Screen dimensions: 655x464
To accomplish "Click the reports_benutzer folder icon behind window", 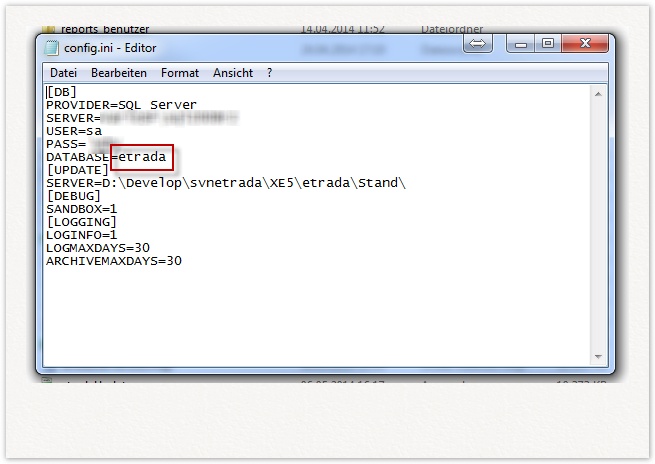I will 49,30.
